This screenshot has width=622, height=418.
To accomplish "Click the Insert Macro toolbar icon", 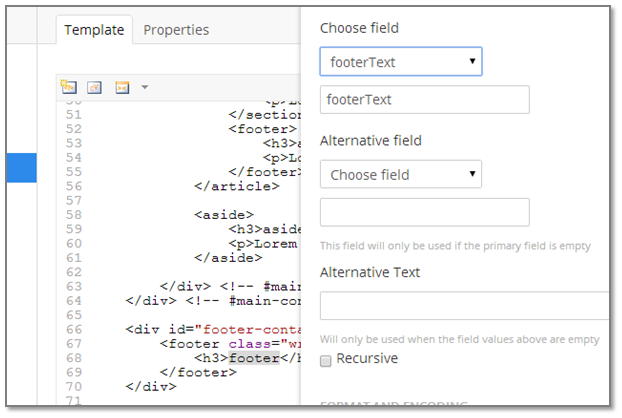I will coord(122,87).
